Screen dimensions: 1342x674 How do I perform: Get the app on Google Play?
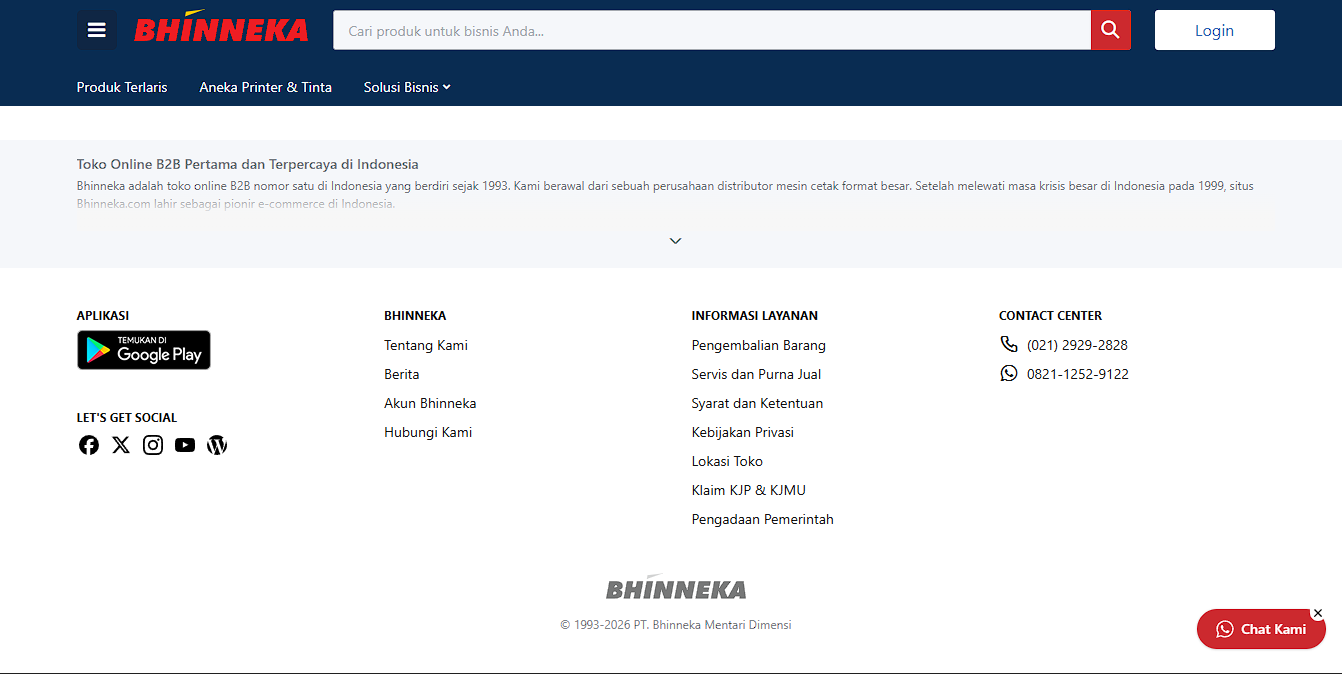click(x=143, y=349)
